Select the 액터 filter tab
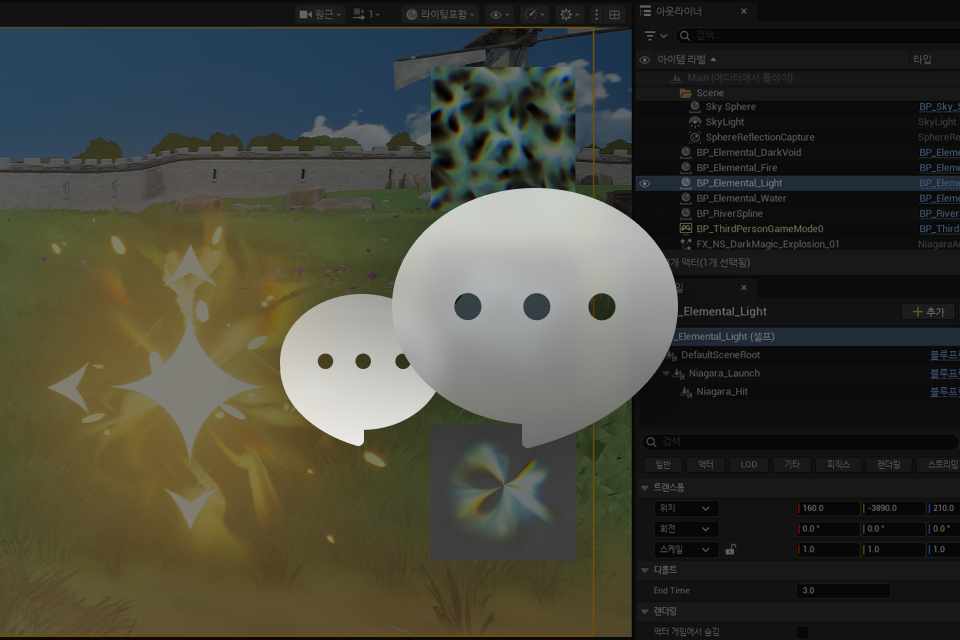Screen dimensions: 960x640 tap(706, 465)
